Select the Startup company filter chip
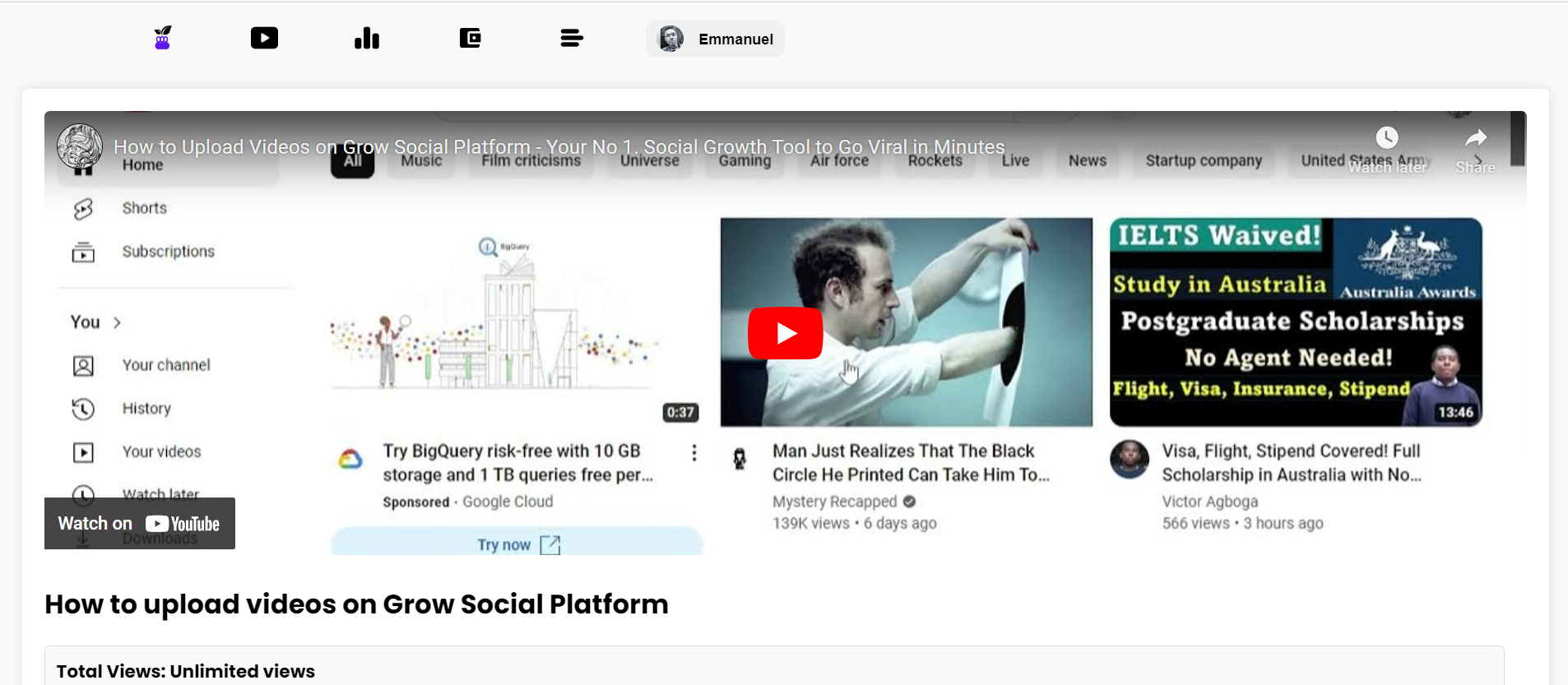 1204,161
